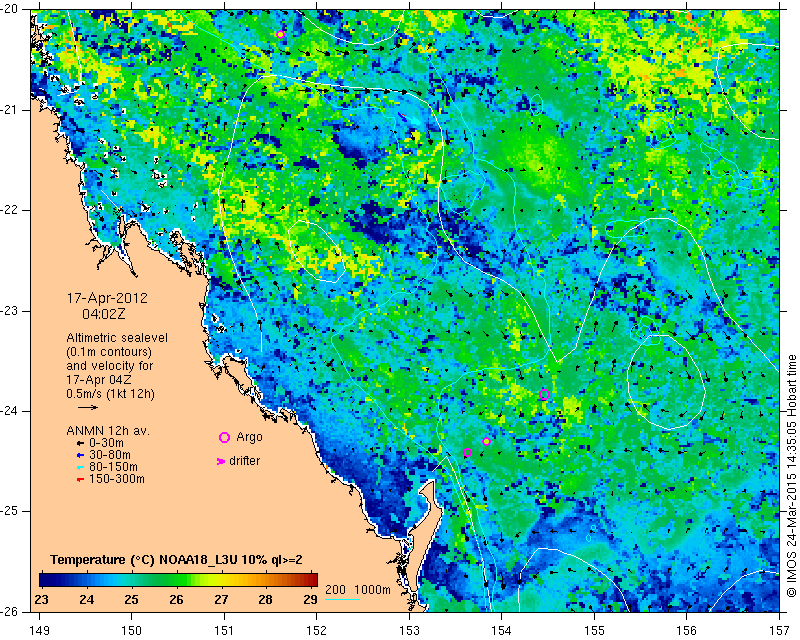Click the 'and velocity for' text

110,366
